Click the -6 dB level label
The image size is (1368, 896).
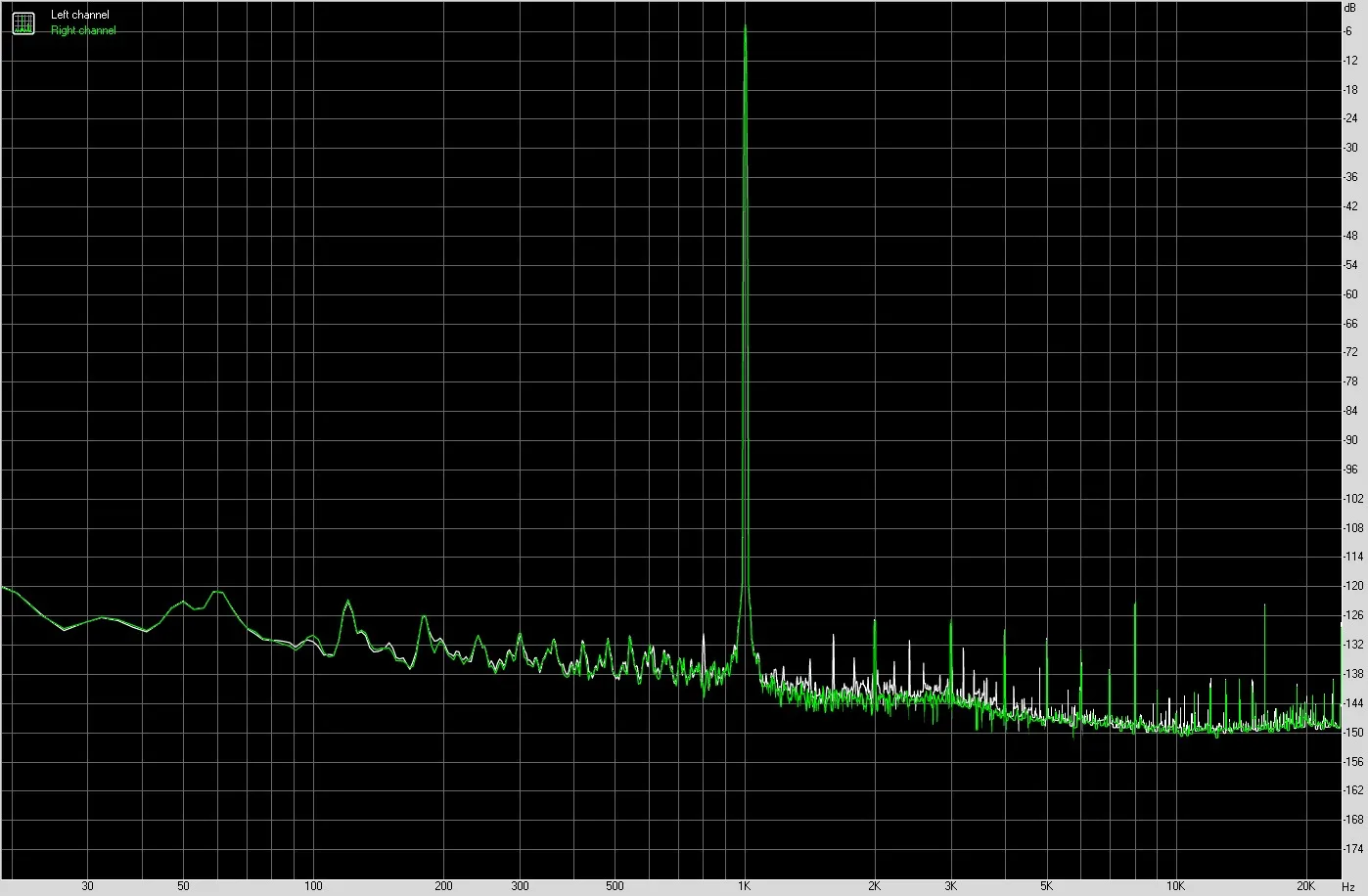(1348, 31)
